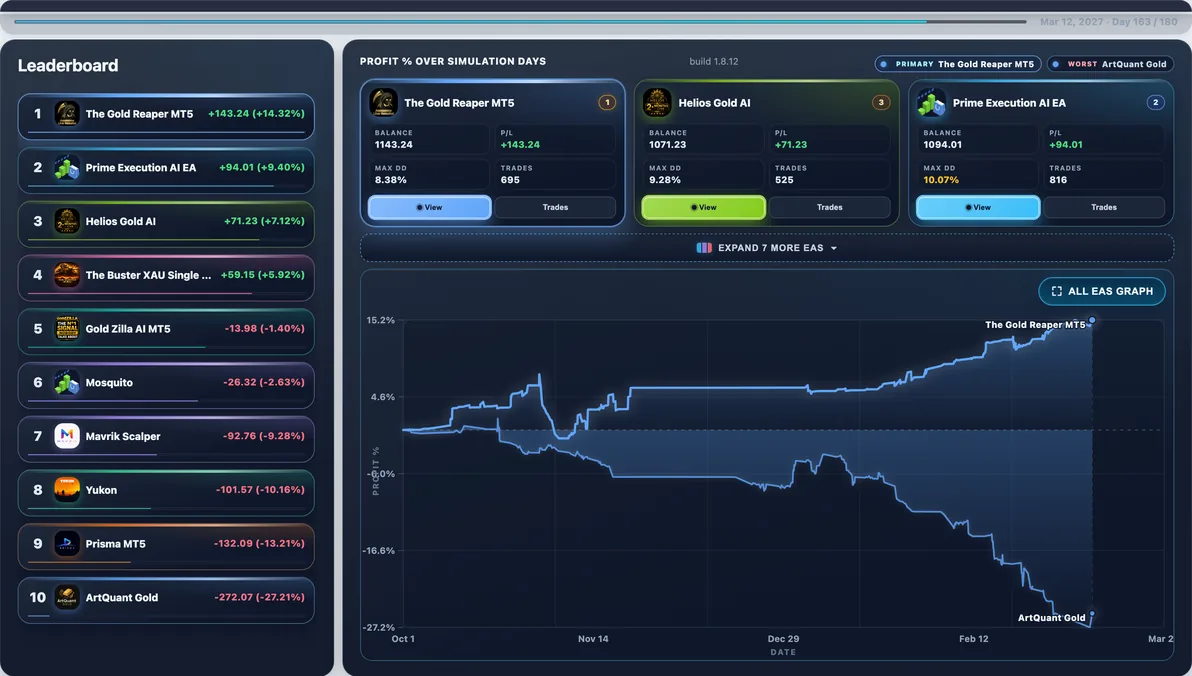Toggle View on The Gold Reaper MT5 card
Viewport: 1192px width, 676px height.
click(x=430, y=207)
